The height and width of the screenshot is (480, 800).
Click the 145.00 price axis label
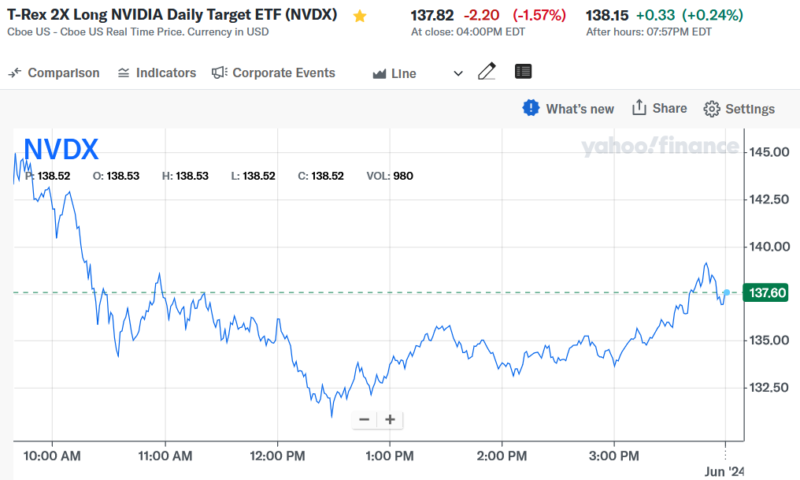771,152
